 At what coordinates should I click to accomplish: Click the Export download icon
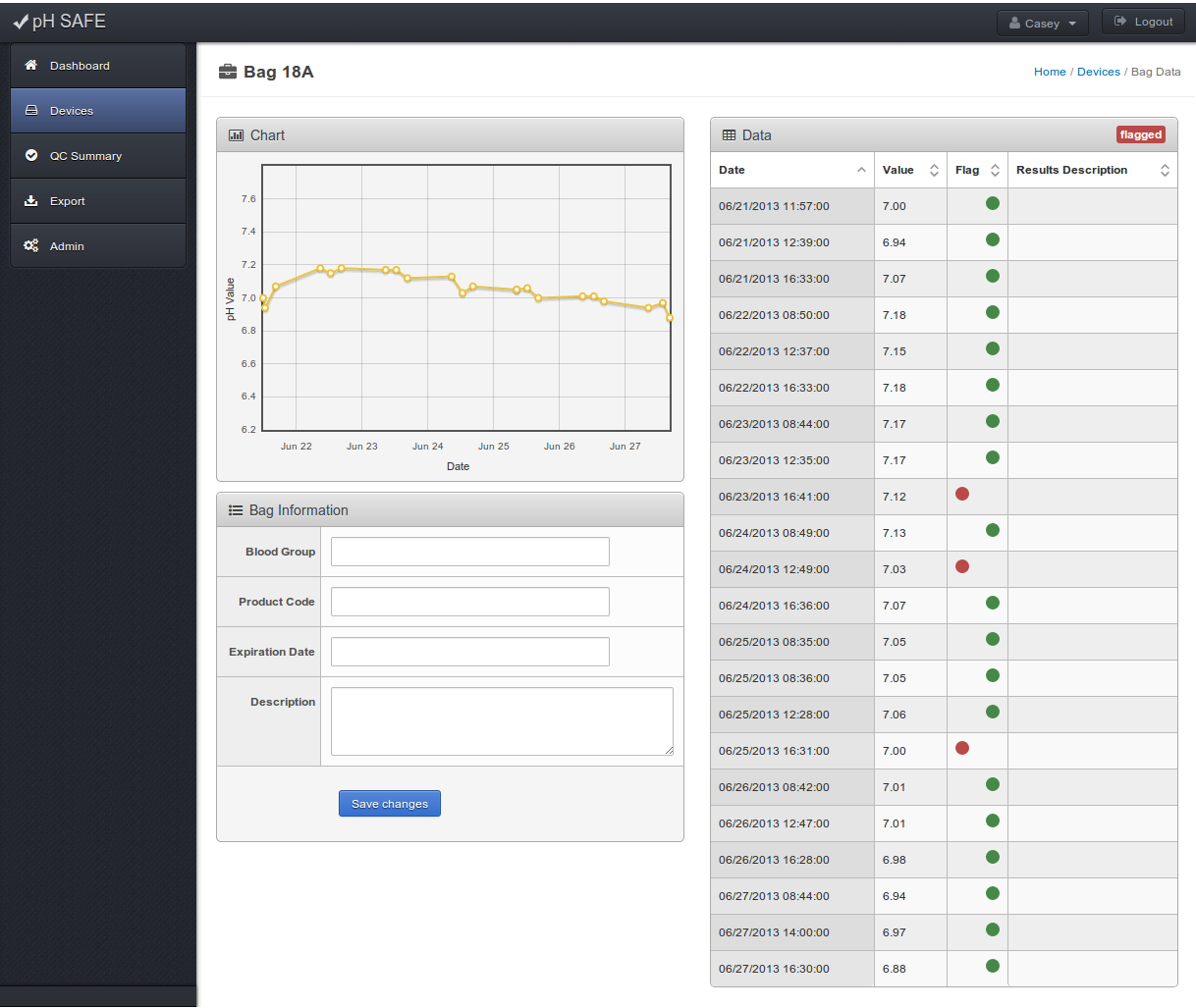(30, 200)
